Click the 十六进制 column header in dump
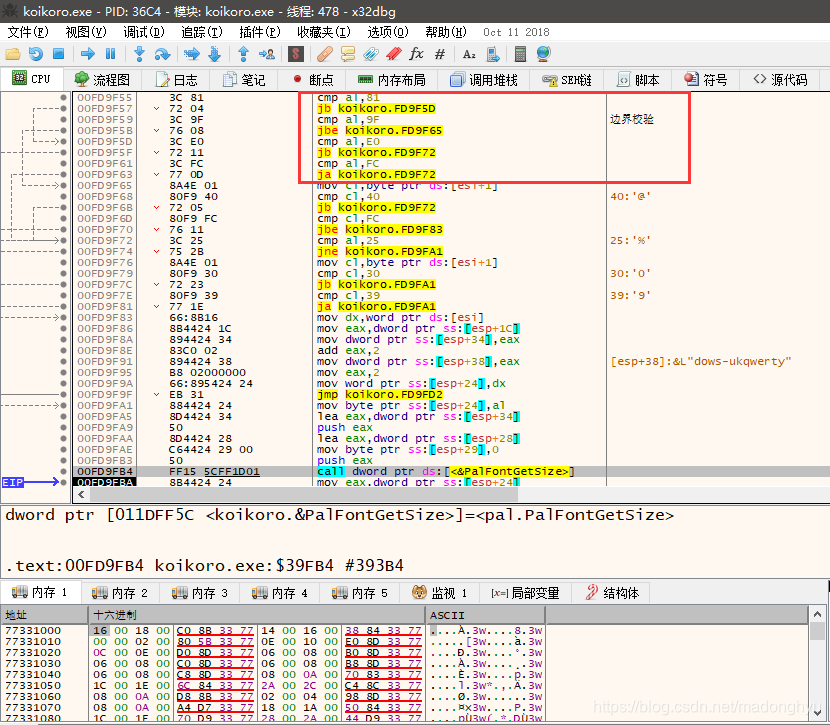 [256, 615]
